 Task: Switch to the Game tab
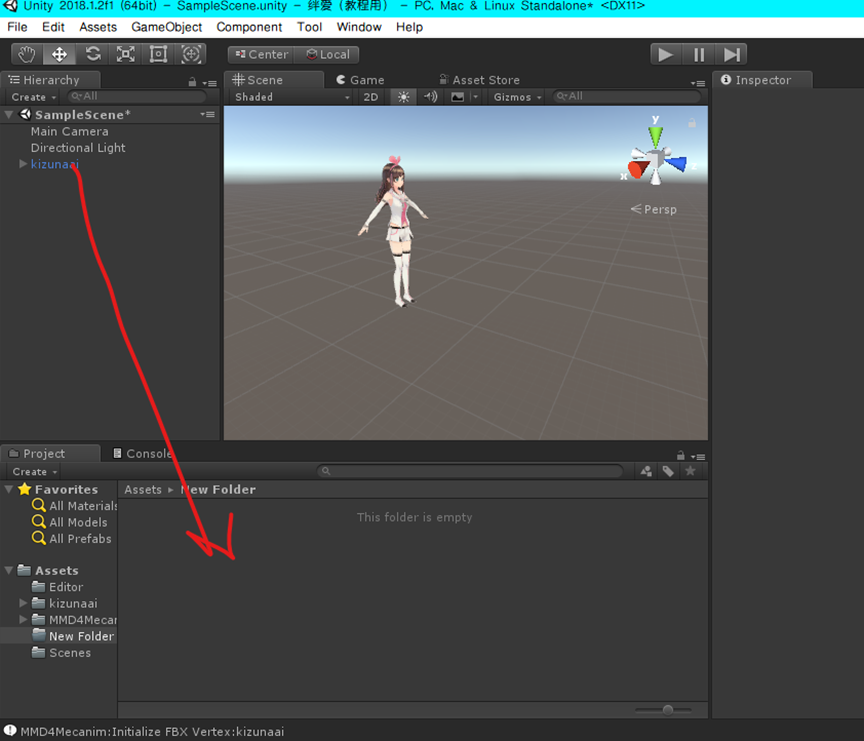click(360, 80)
